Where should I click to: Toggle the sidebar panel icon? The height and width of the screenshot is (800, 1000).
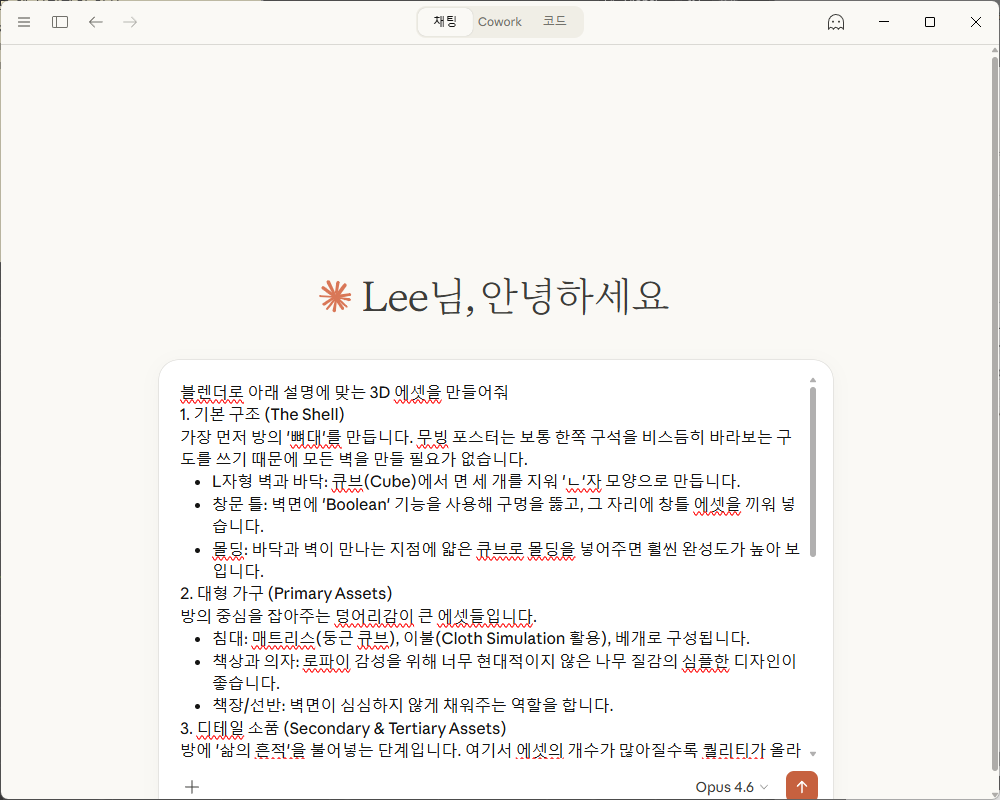60,22
